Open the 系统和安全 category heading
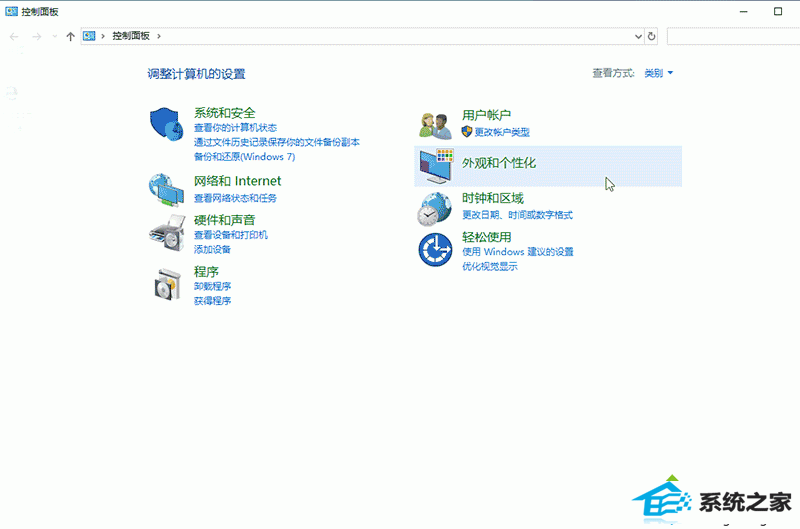 224,113
